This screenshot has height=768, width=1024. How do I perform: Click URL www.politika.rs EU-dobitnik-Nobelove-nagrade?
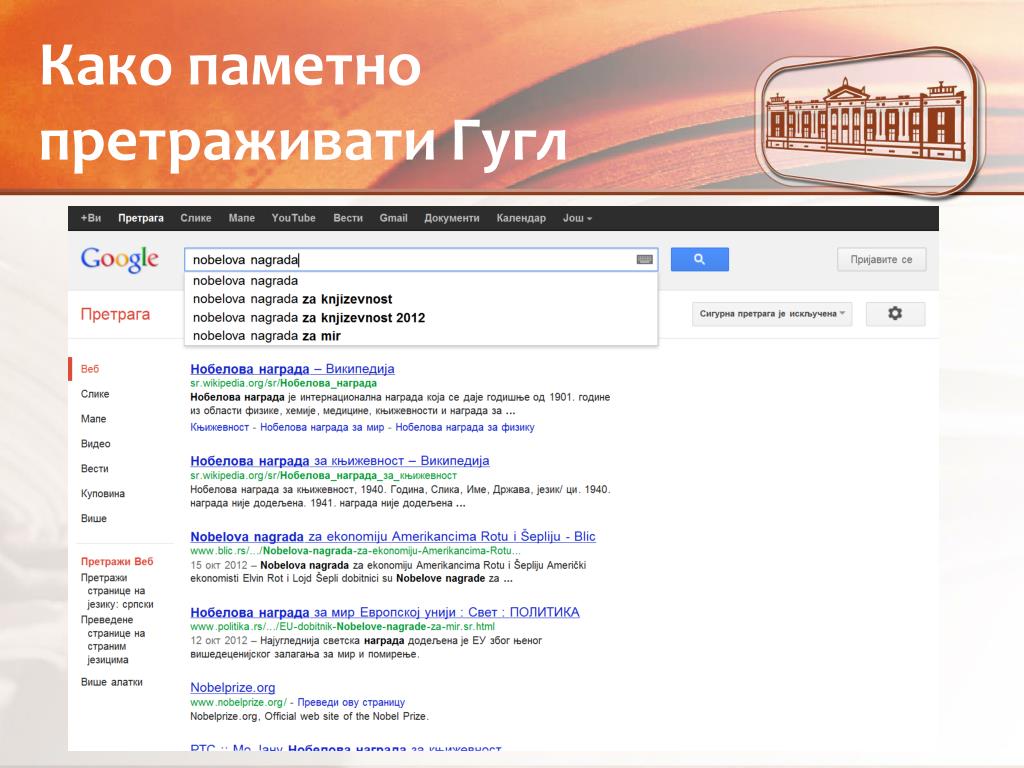(x=342, y=626)
